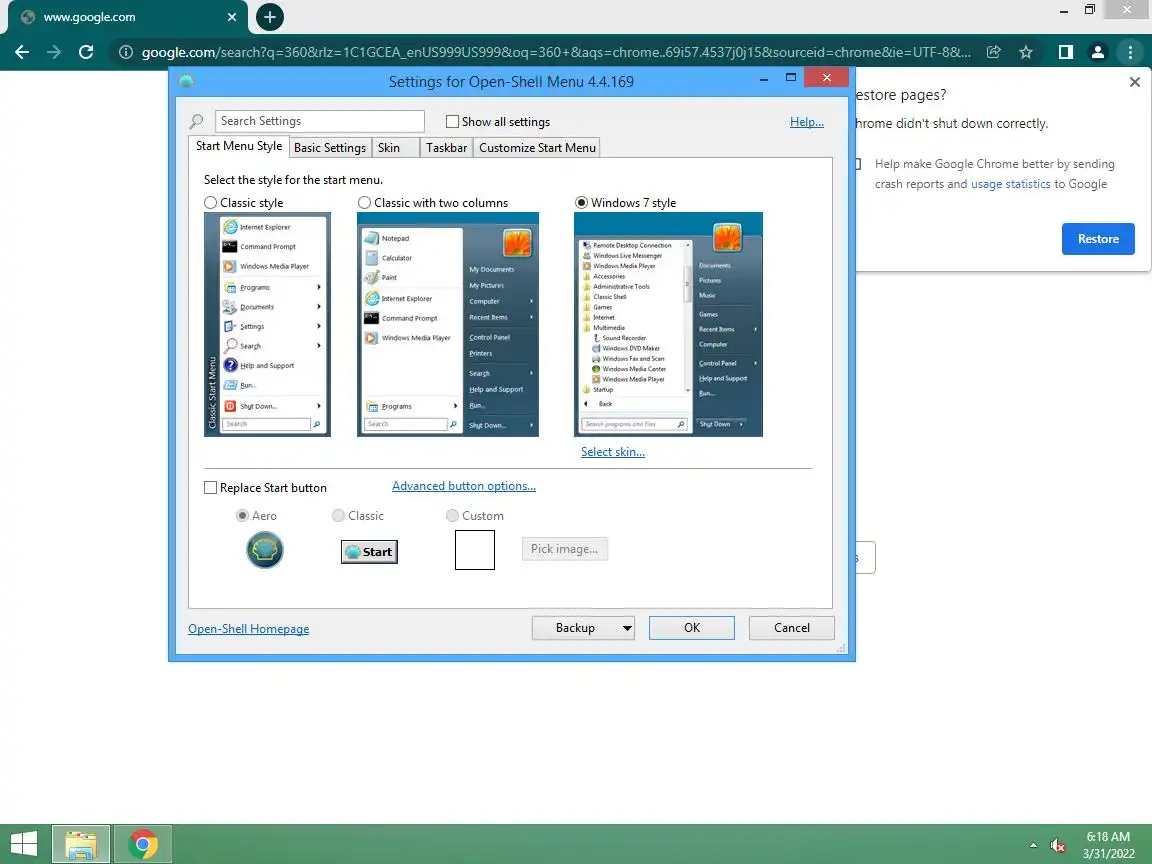Enable Show all settings checkbox
The height and width of the screenshot is (864, 1152).
453,121
